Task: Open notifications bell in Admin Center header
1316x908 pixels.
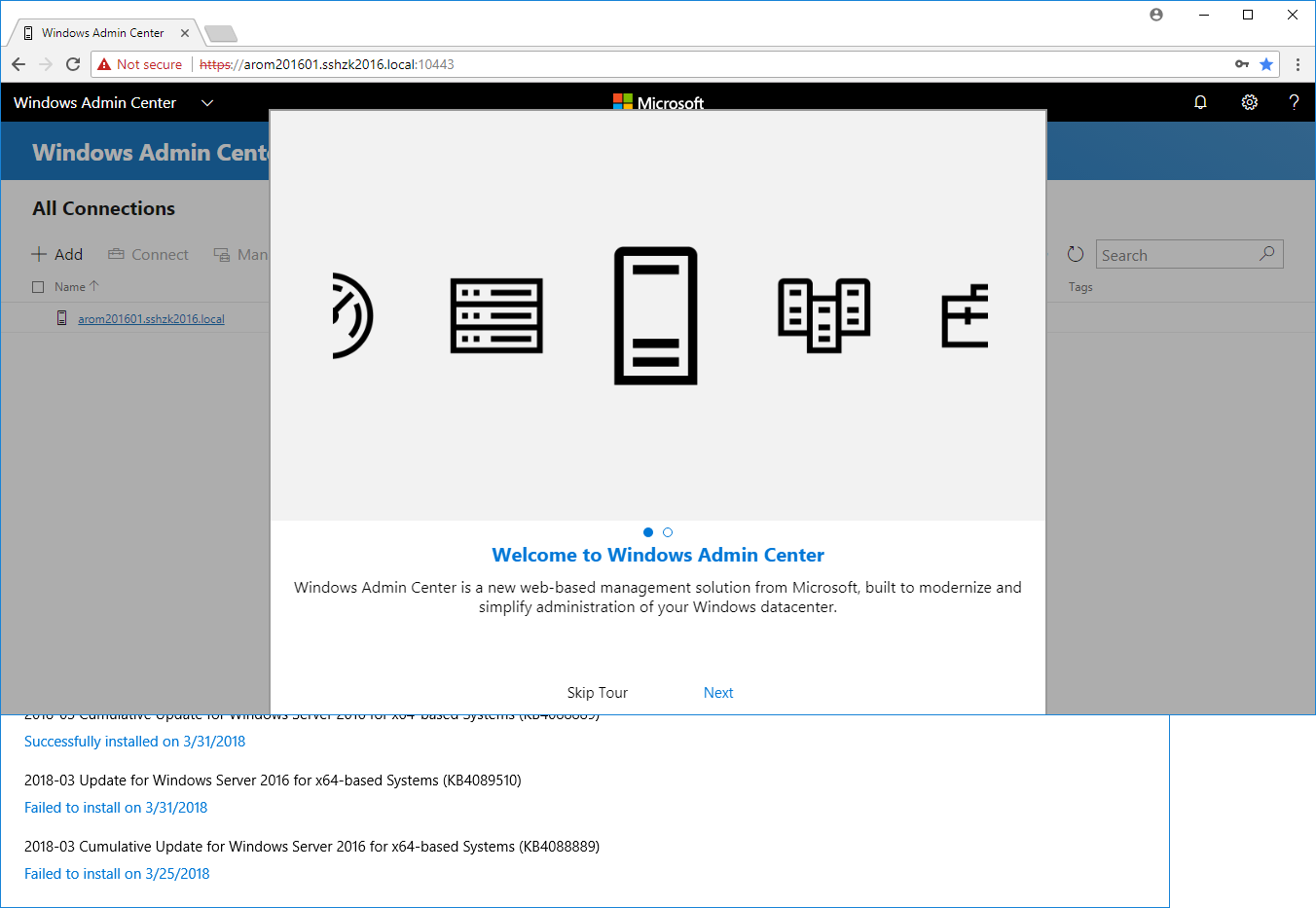Action: point(1200,102)
